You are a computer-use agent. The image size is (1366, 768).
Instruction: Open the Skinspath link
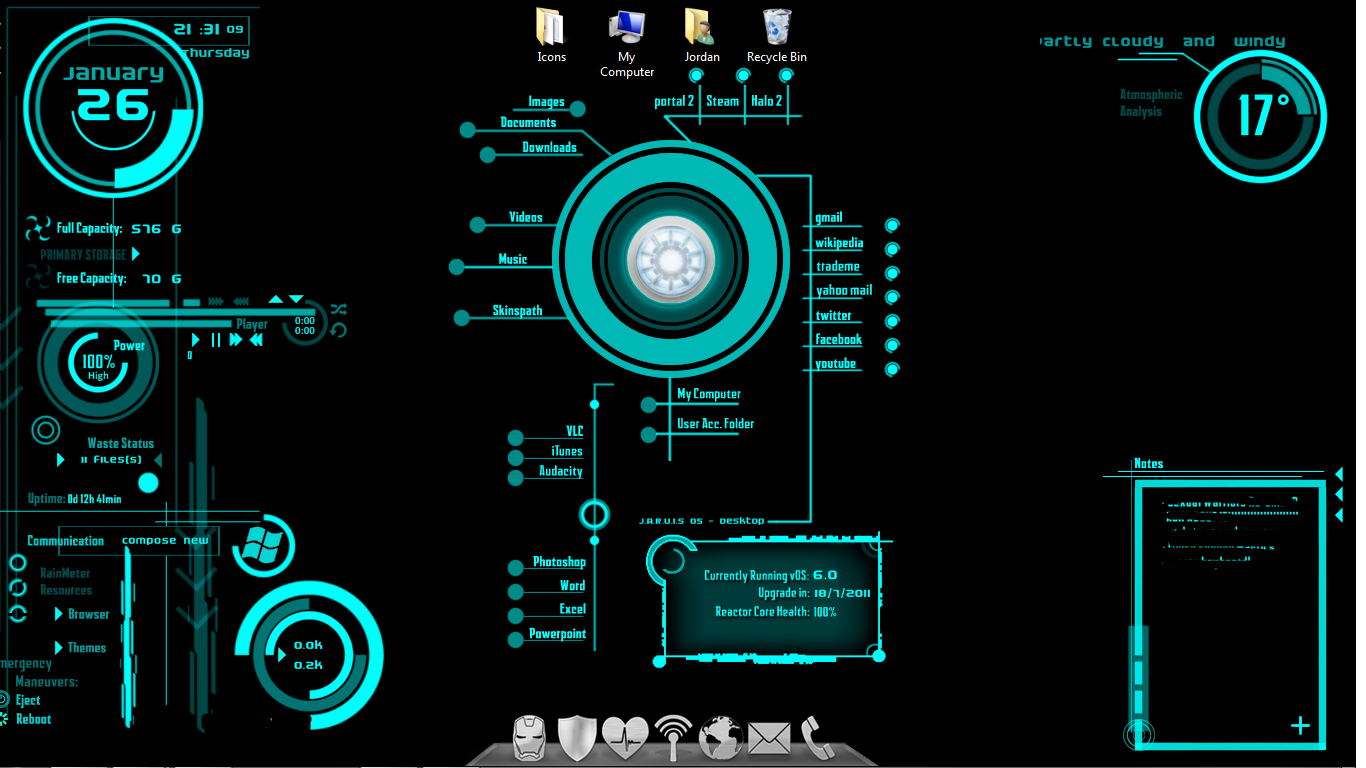point(517,311)
